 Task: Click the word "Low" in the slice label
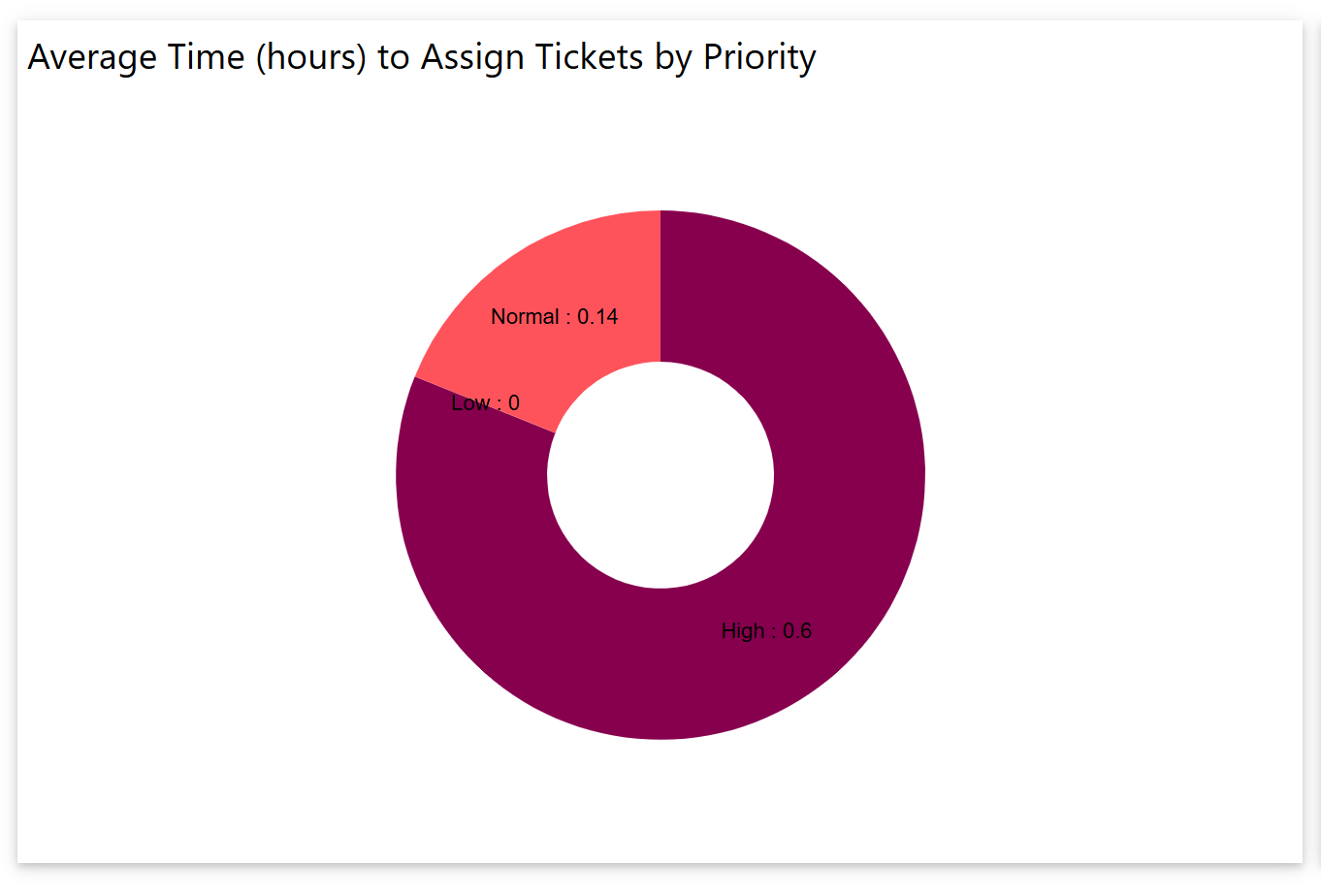pos(470,403)
